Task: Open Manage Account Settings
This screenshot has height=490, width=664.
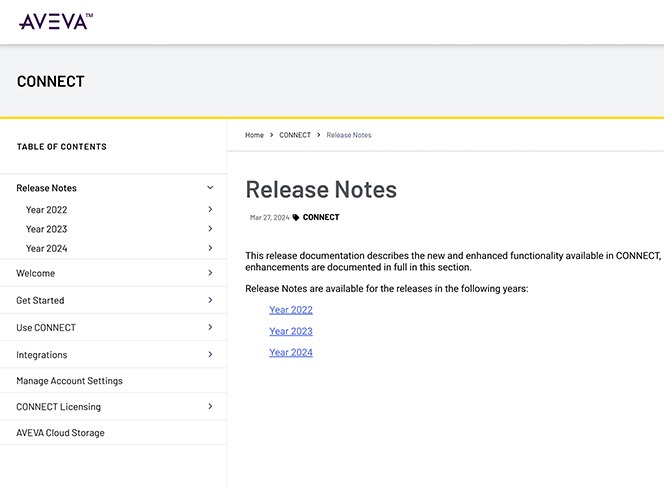Action: point(69,381)
